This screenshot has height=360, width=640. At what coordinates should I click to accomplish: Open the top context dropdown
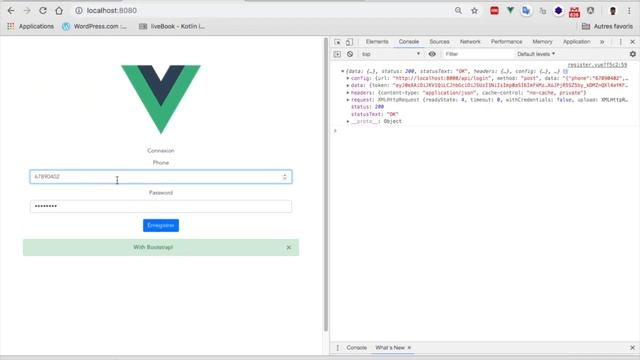[x=391, y=54]
